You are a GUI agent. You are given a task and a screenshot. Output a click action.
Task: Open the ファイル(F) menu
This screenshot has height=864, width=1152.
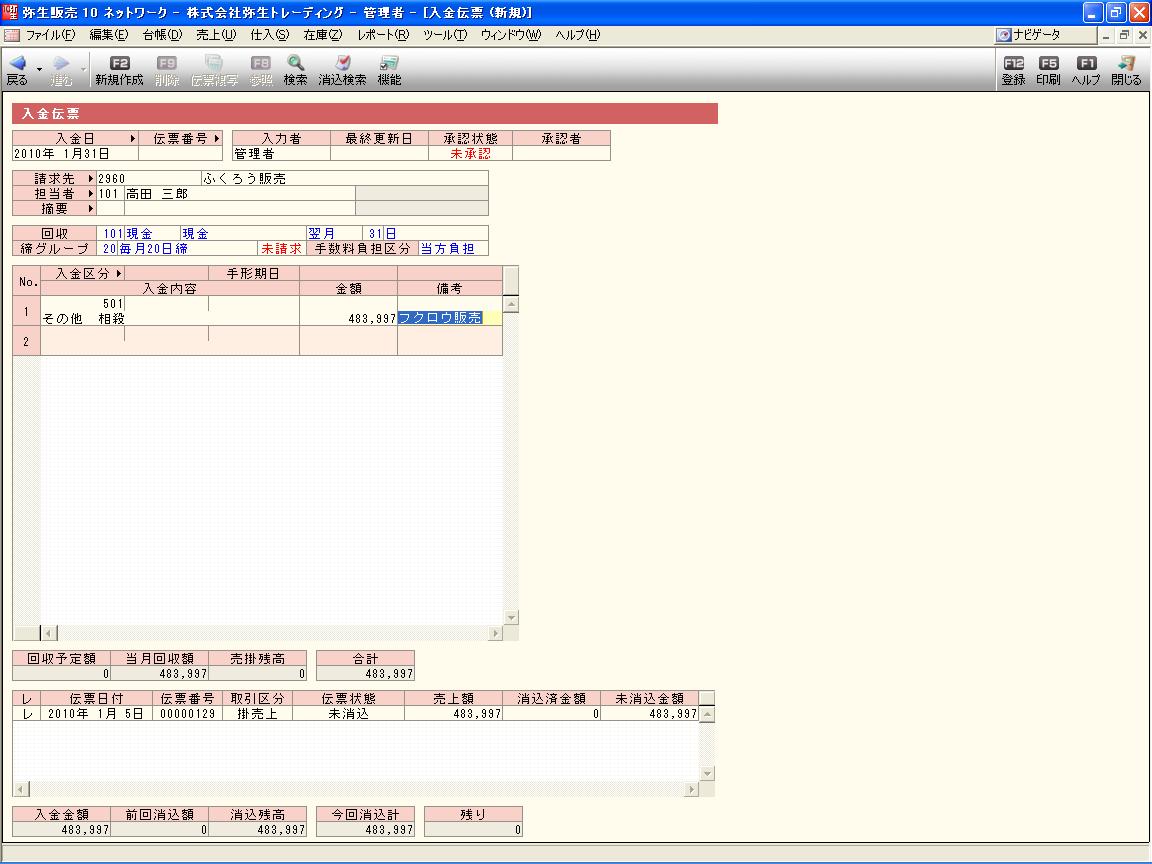point(50,35)
